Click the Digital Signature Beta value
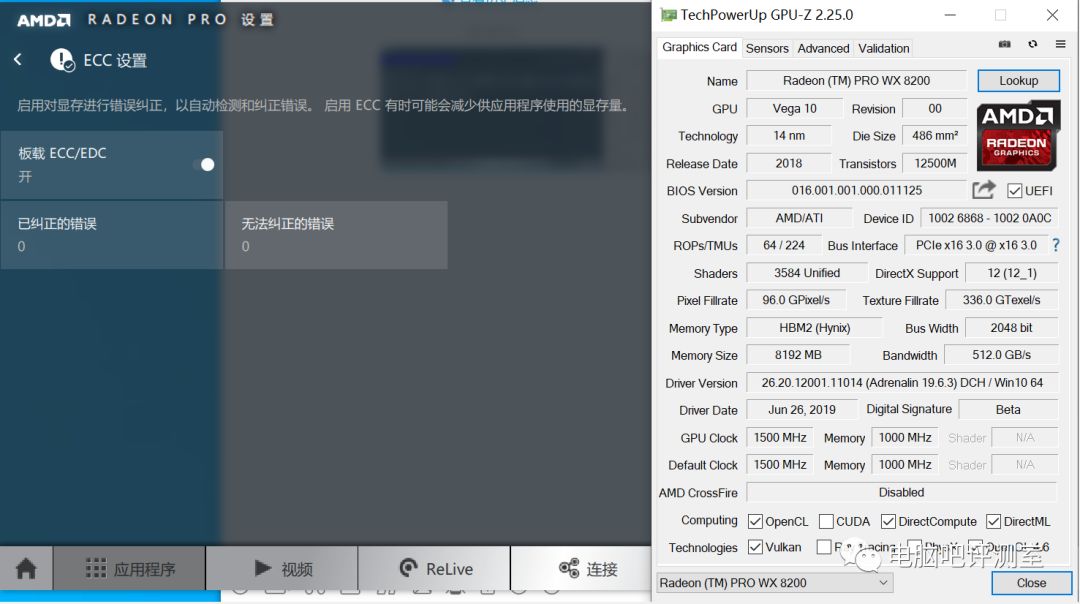This screenshot has width=1080, height=604. click(1008, 410)
